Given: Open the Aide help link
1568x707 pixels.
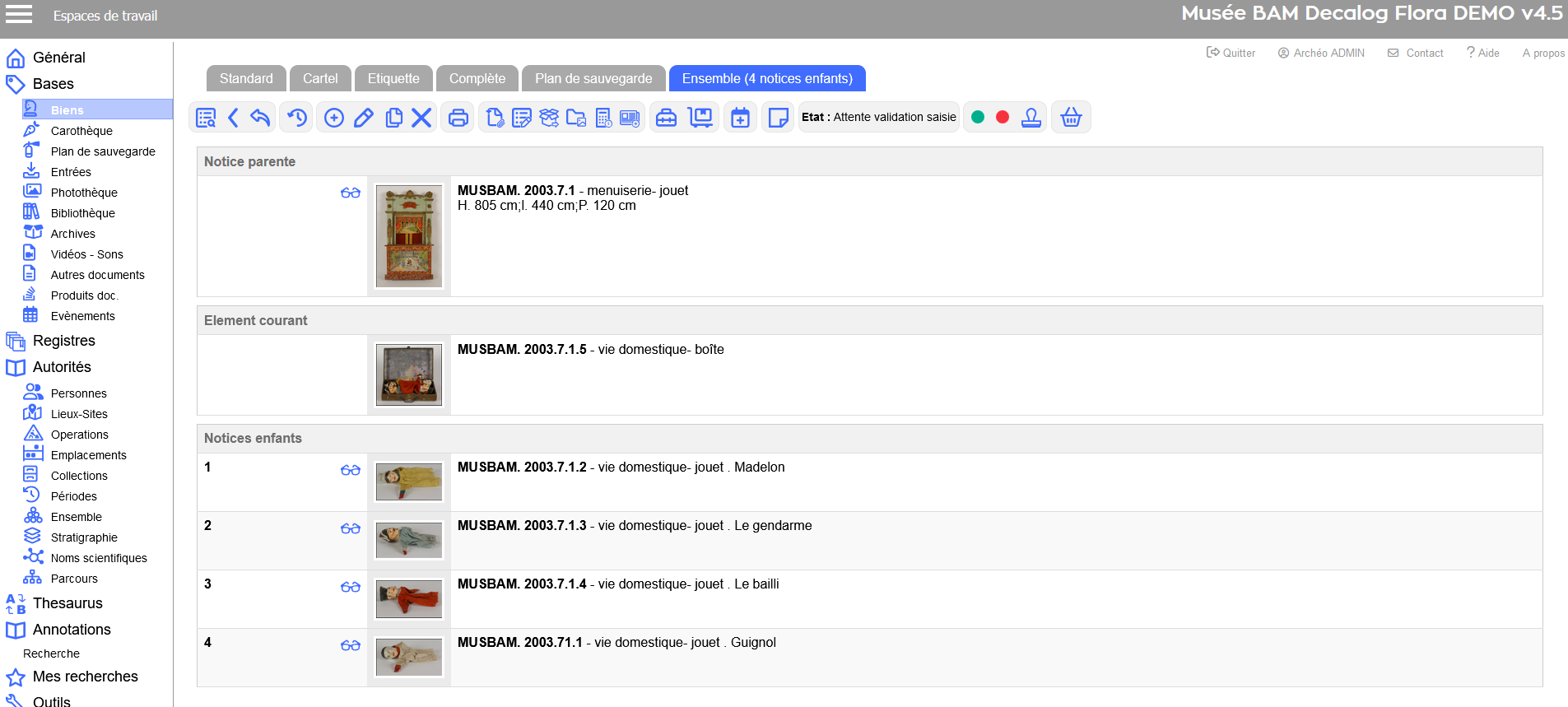Looking at the screenshot, I should pyautogui.click(x=1483, y=53).
